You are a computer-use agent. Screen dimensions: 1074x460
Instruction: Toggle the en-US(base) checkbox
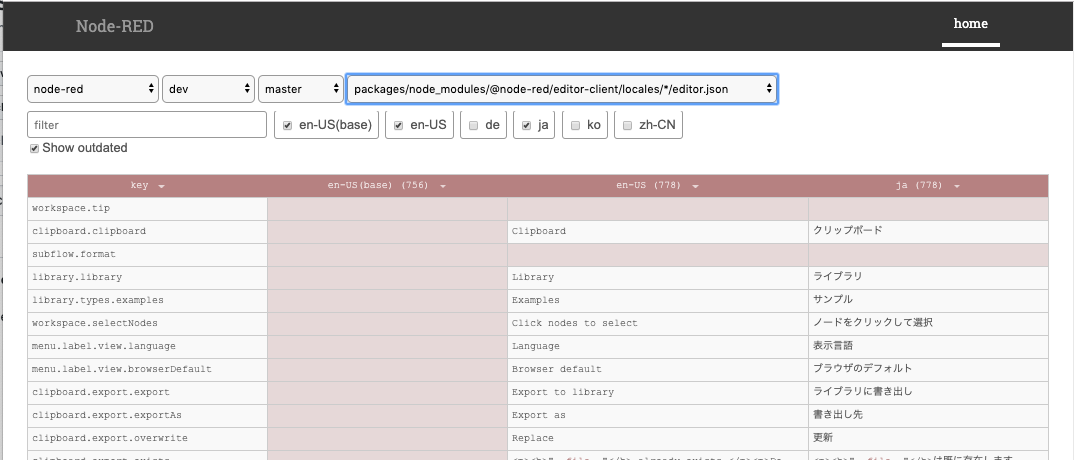point(287,125)
